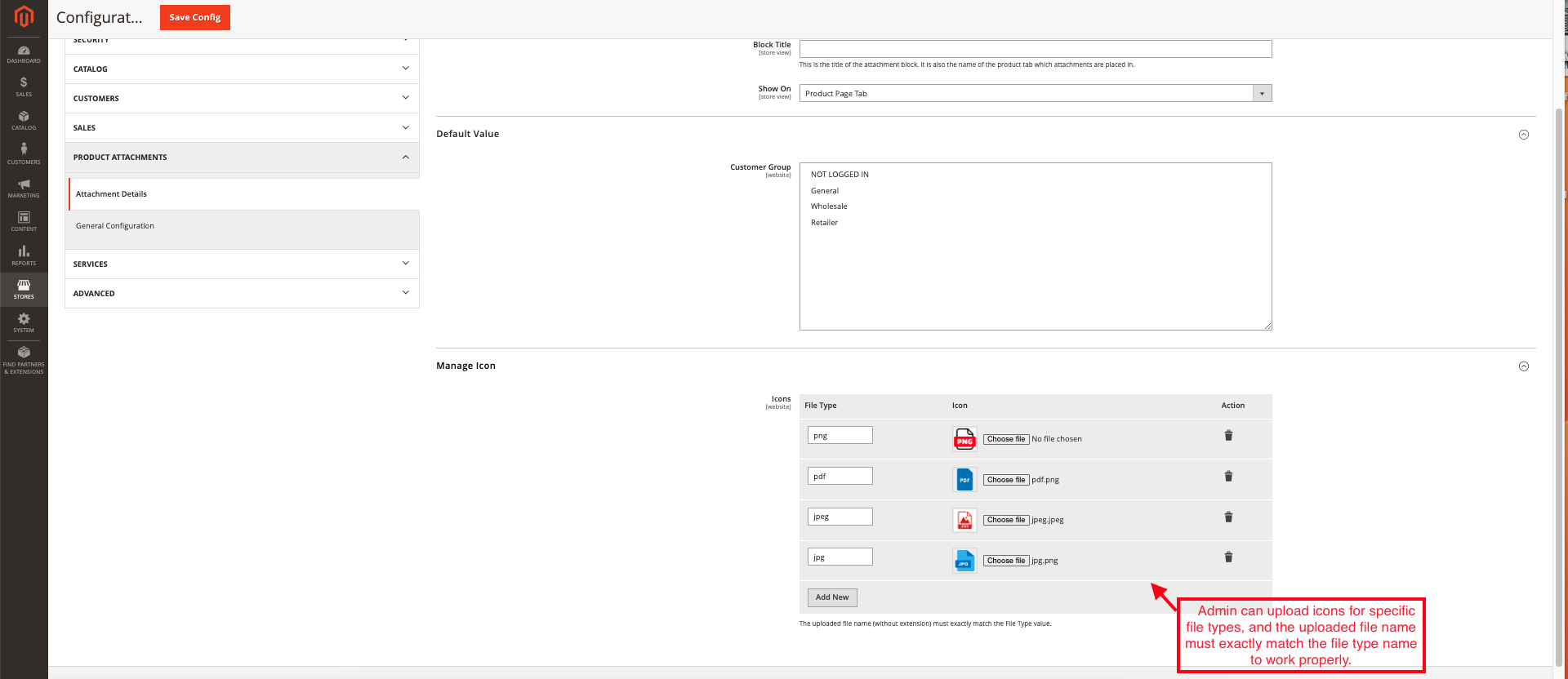Delete the jpg icon row
1568x679 pixels.
[1228, 557]
